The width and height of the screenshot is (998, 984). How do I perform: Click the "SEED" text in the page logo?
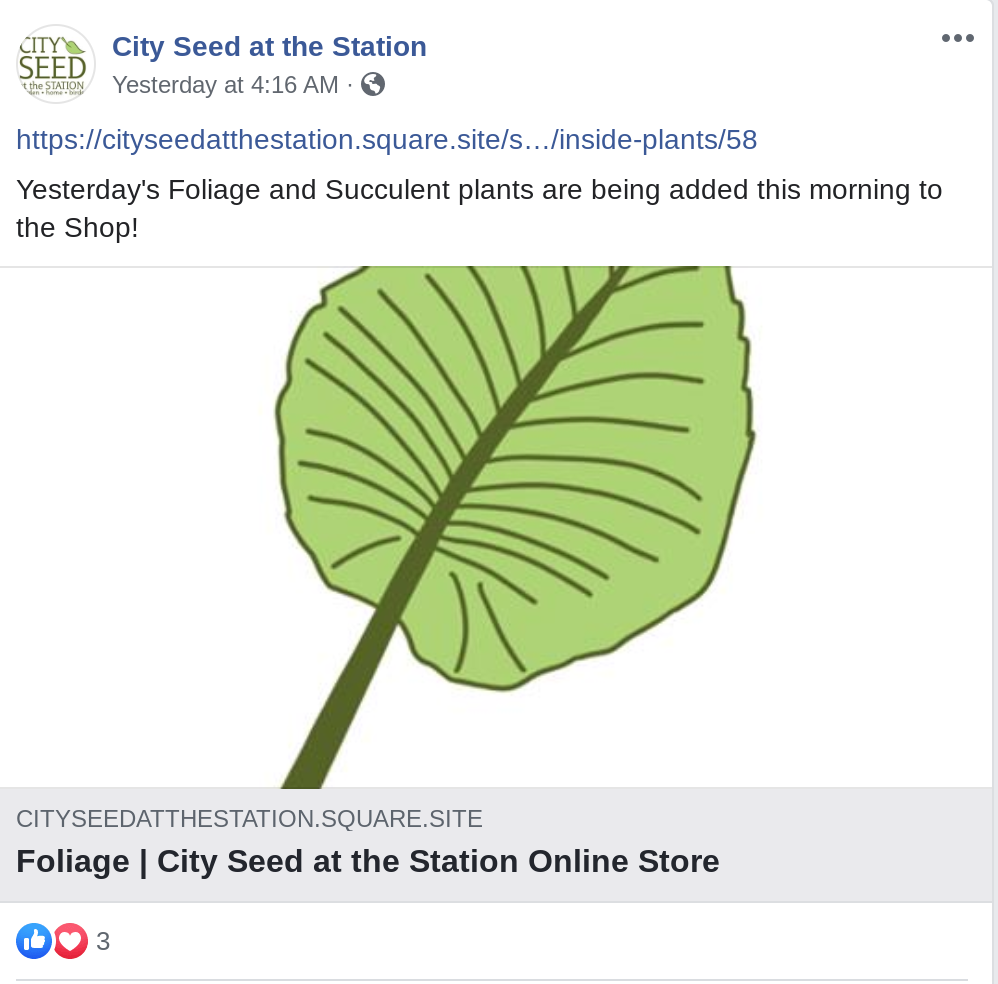coord(52,68)
